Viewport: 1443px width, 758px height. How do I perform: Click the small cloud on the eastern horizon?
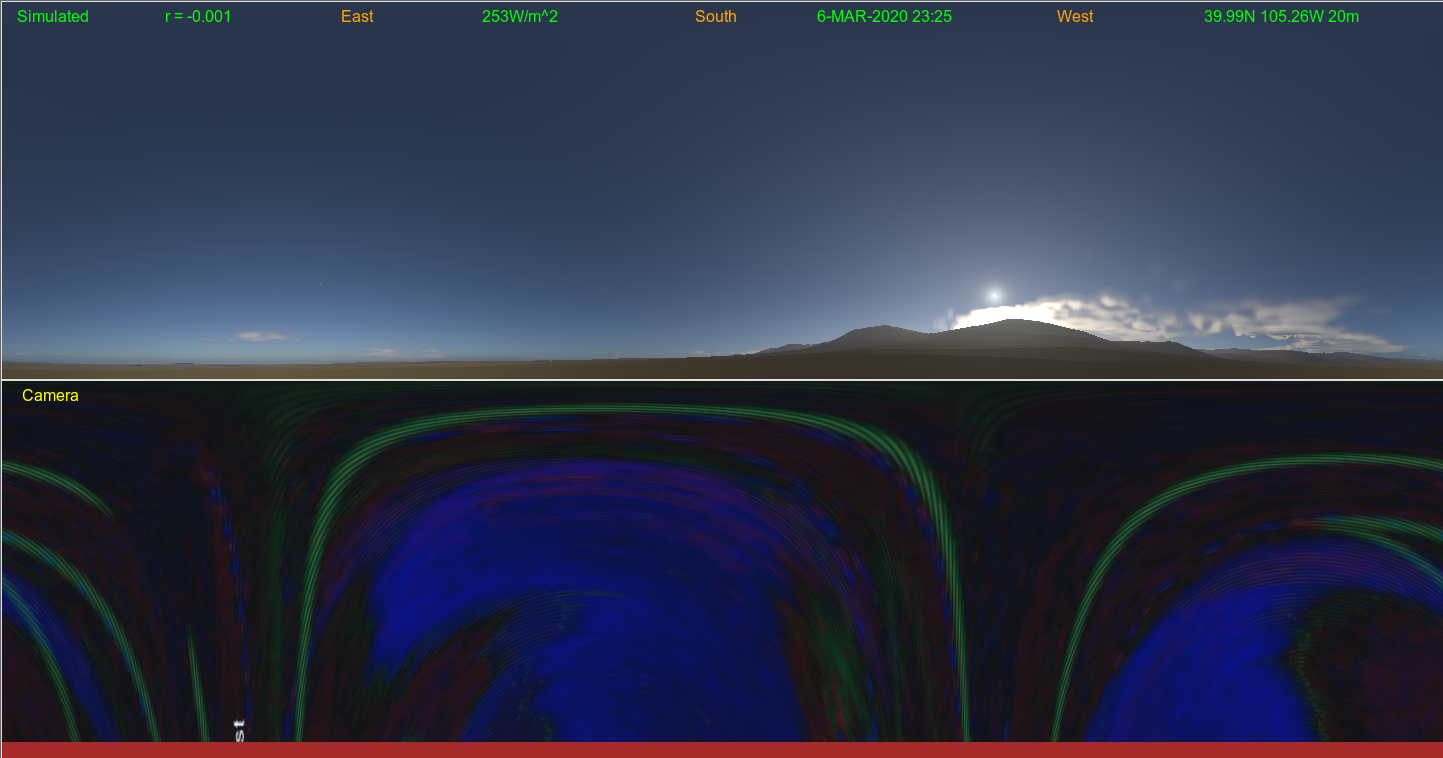(260, 337)
